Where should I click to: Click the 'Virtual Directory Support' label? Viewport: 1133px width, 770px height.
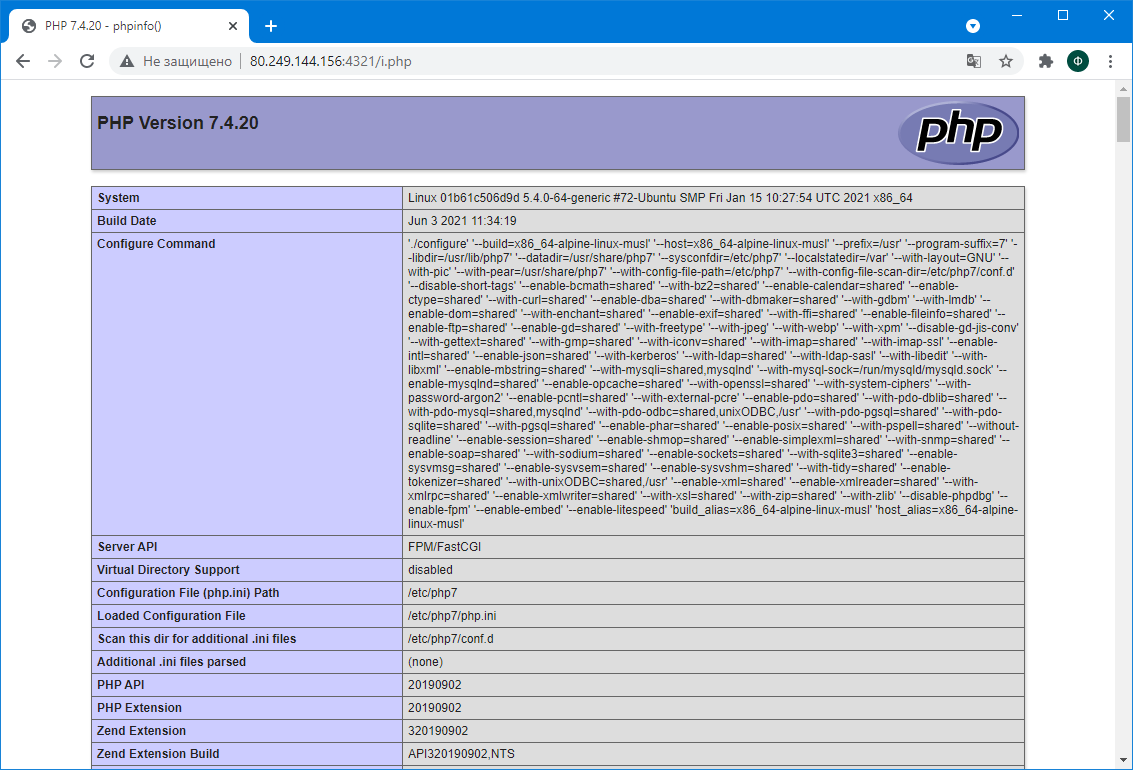(x=168, y=570)
